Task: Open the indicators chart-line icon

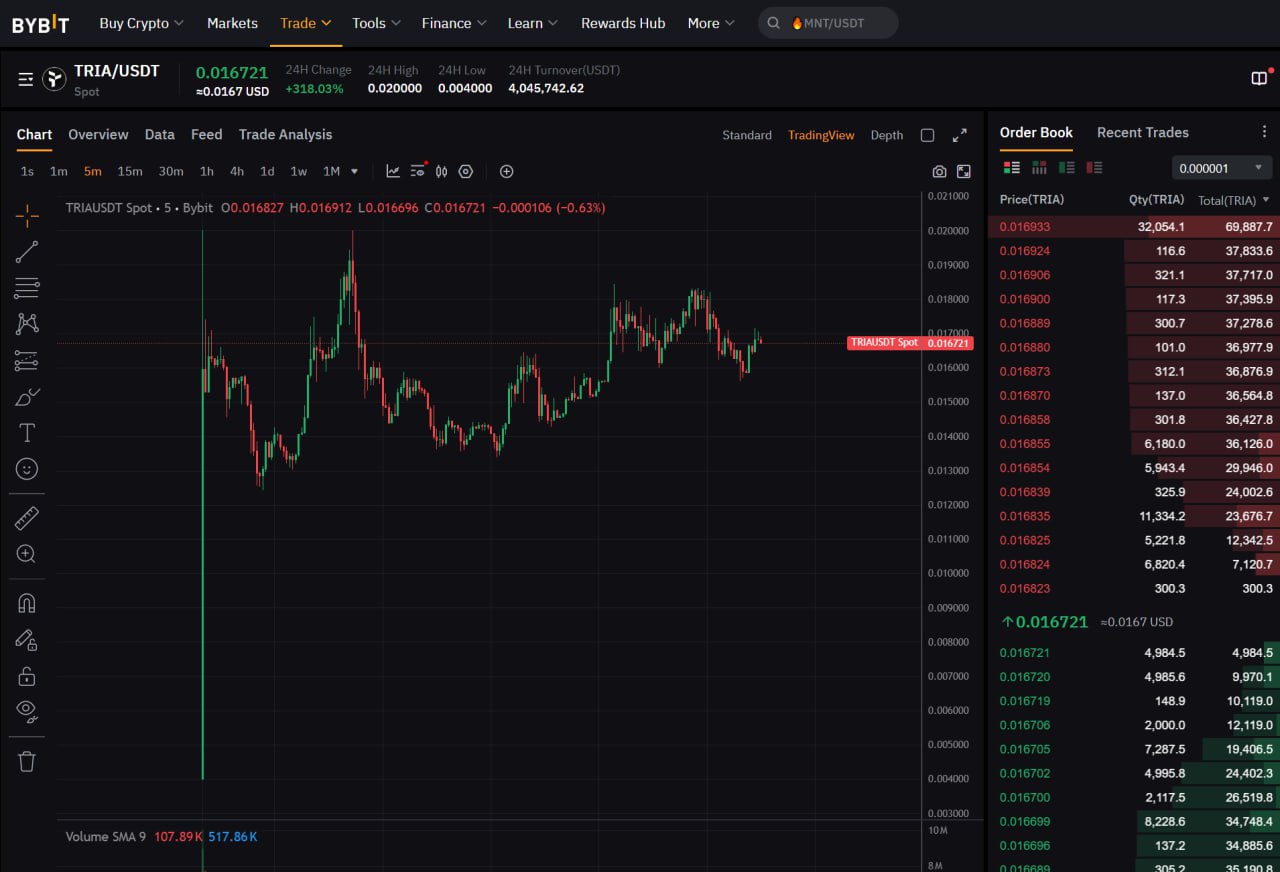Action: 393,172
